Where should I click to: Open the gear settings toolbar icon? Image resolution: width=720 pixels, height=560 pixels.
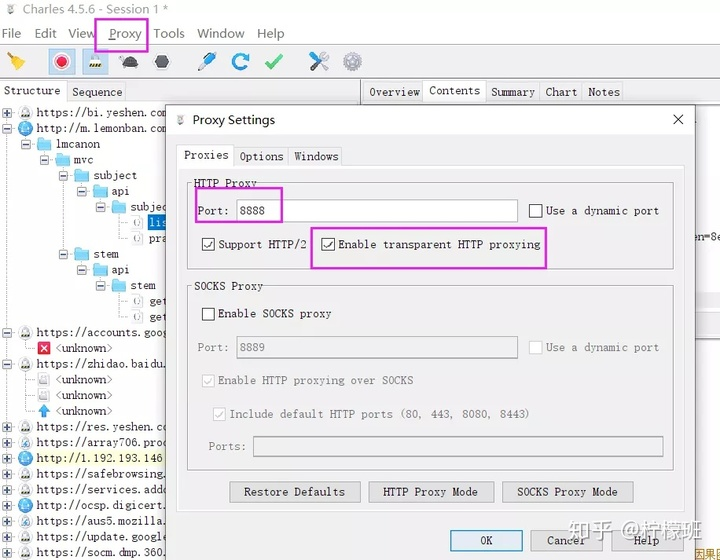352,61
